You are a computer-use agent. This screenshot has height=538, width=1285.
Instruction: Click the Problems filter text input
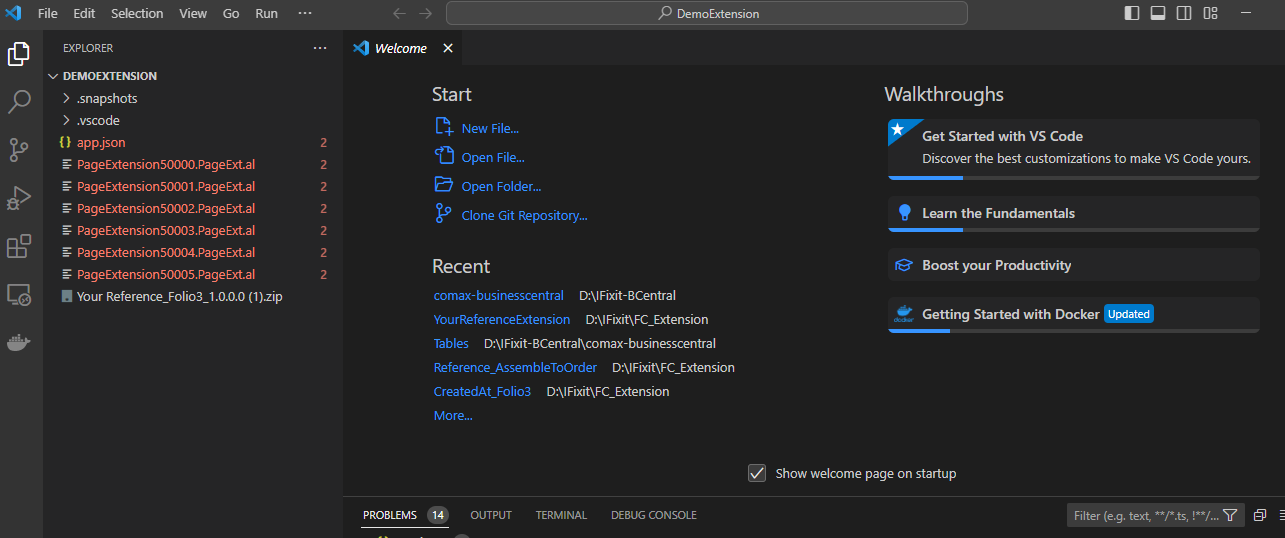(x=1144, y=515)
